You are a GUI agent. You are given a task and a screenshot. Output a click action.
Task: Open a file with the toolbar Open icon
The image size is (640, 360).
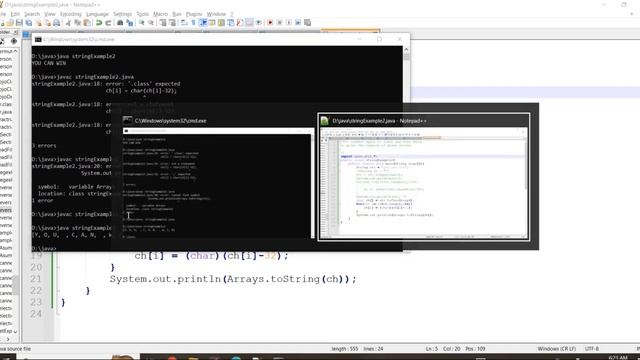tap(9, 23)
